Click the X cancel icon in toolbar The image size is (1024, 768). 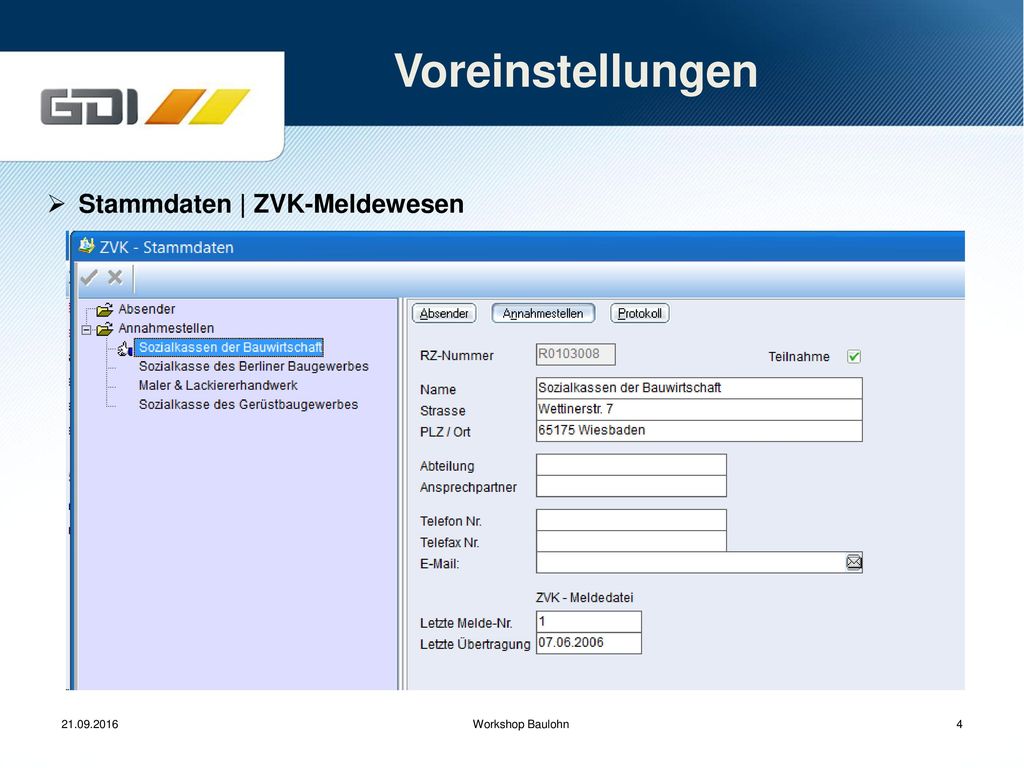point(115,278)
